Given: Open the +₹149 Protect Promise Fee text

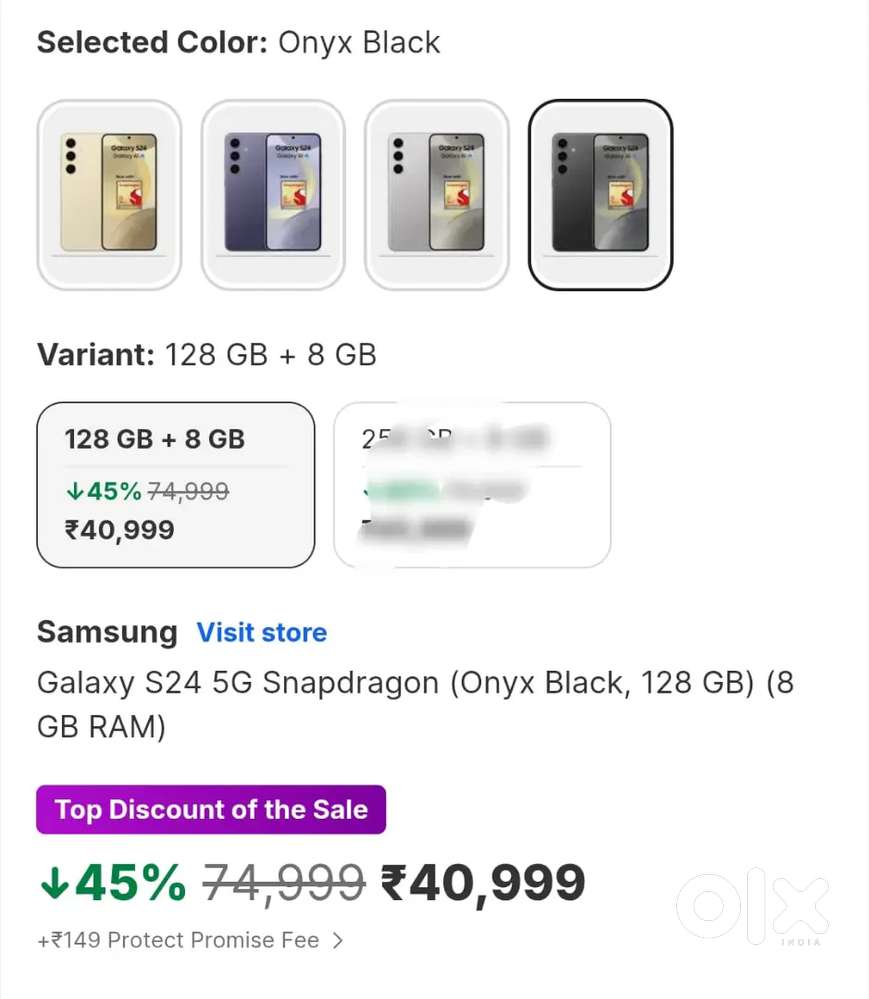Looking at the screenshot, I should [x=178, y=940].
